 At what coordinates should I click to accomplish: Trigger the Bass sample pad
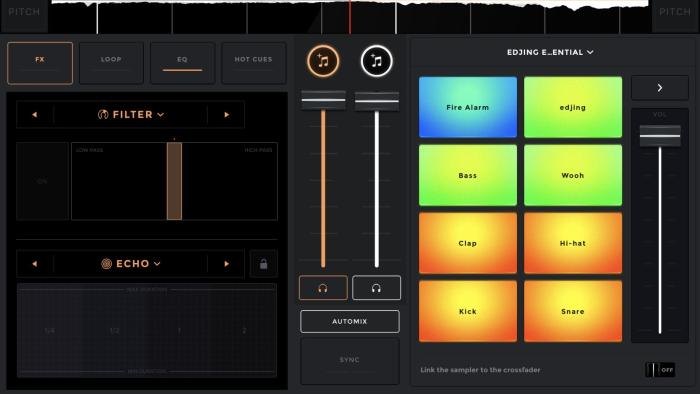pyautogui.click(x=467, y=175)
